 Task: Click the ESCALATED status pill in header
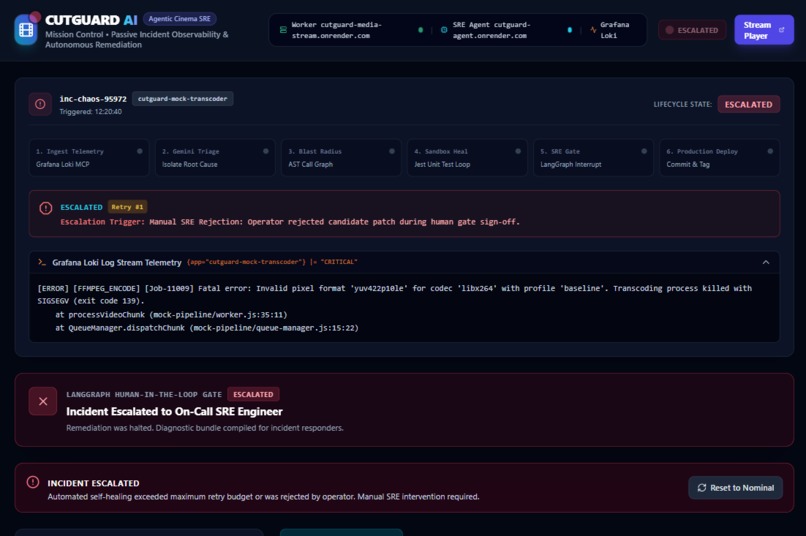(692, 30)
